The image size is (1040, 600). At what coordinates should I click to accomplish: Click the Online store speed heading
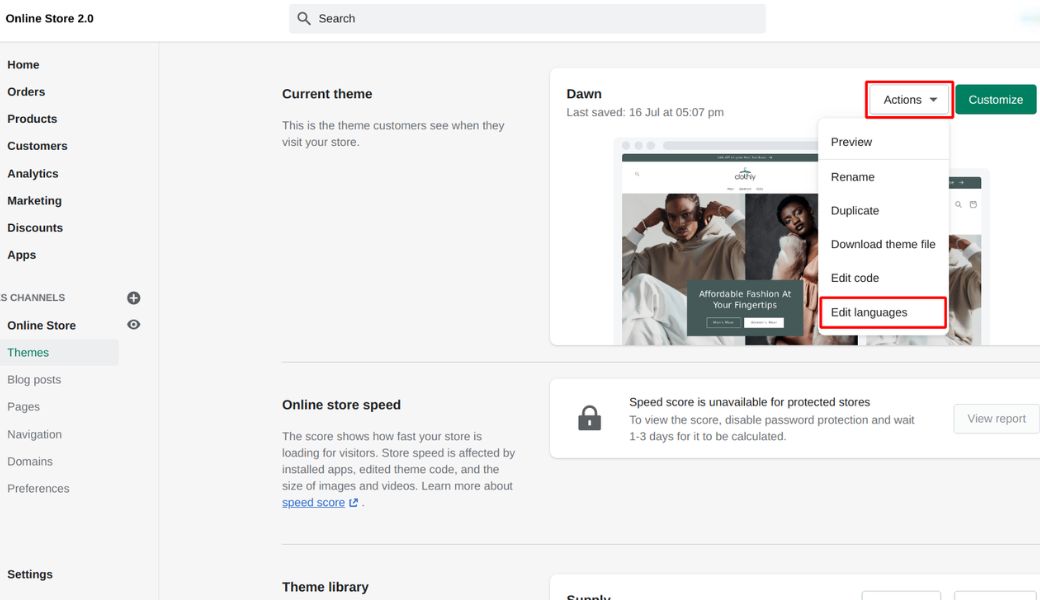click(341, 405)
